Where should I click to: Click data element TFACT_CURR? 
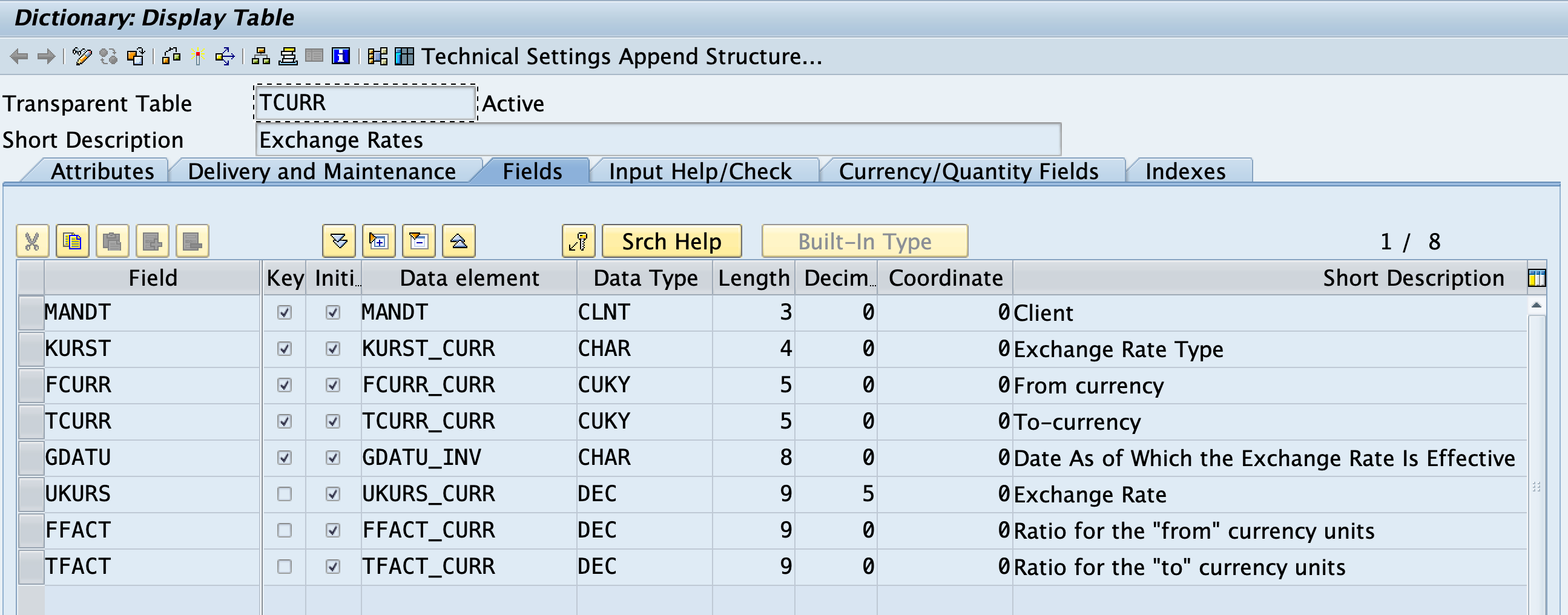(x=429, y=567)
